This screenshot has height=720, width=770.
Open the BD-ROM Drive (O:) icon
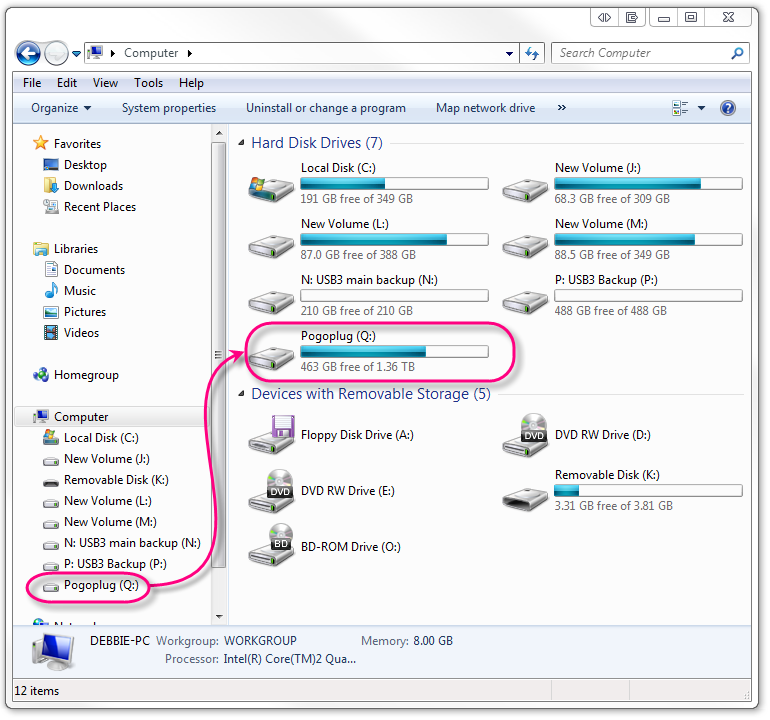[271, 546]
